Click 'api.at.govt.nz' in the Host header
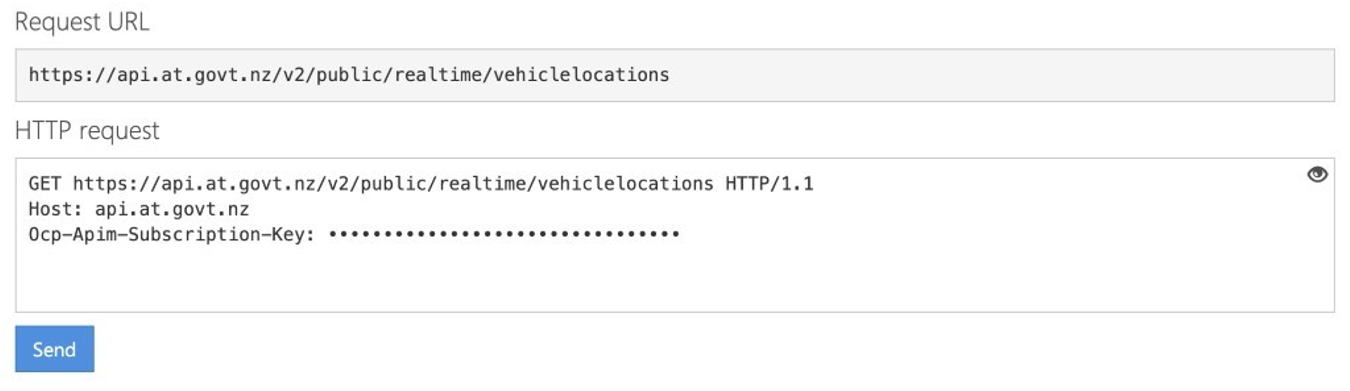The width and height of the screenshot is (1350, 391). coord(171,209)
